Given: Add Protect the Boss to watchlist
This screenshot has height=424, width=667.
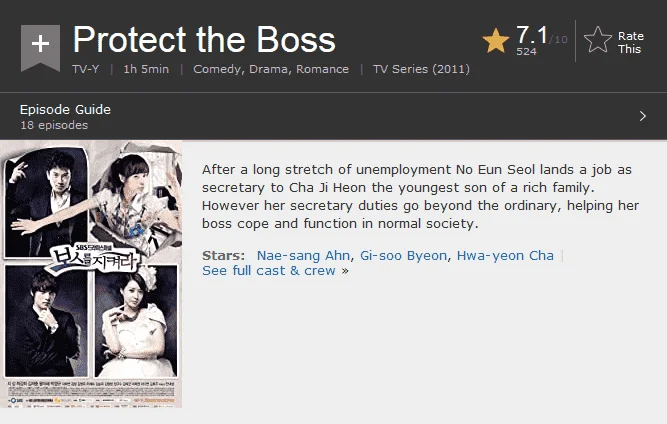Looking at the screenshot, I should click(40, 47).
